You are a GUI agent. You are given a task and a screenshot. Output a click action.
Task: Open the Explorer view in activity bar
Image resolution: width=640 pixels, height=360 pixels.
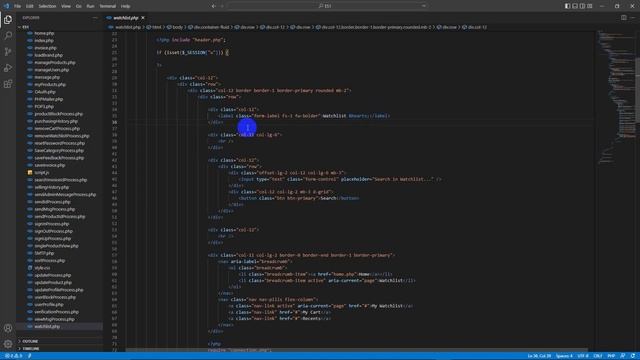click(8, 20)
